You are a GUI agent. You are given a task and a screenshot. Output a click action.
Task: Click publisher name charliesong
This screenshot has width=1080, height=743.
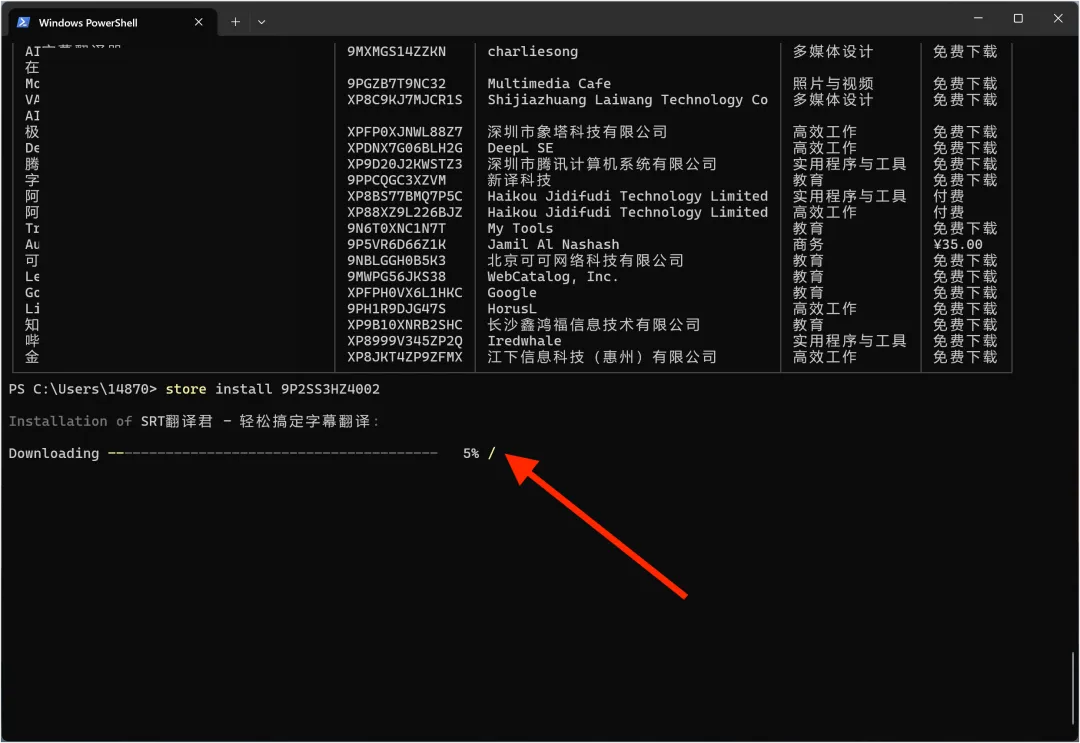(532, 52)
